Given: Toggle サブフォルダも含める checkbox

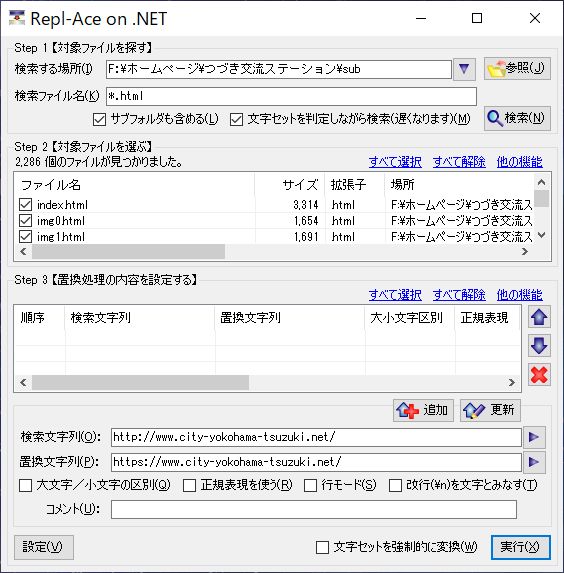Looking at the screenshot, I should click(x=99, y=119).
